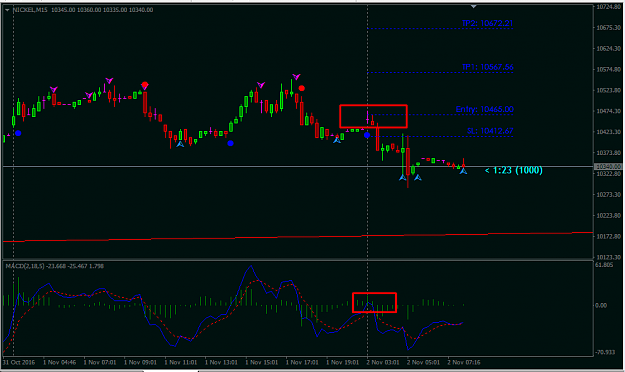
Task: Click the -70.933 MACD scale value
Action: pyautogui.click(x=605, y=352)
